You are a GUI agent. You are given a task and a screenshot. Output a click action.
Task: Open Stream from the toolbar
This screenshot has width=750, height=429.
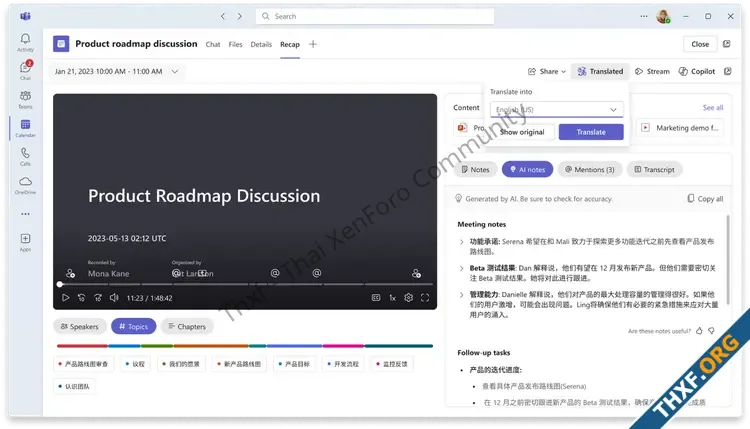pos(652,71)
